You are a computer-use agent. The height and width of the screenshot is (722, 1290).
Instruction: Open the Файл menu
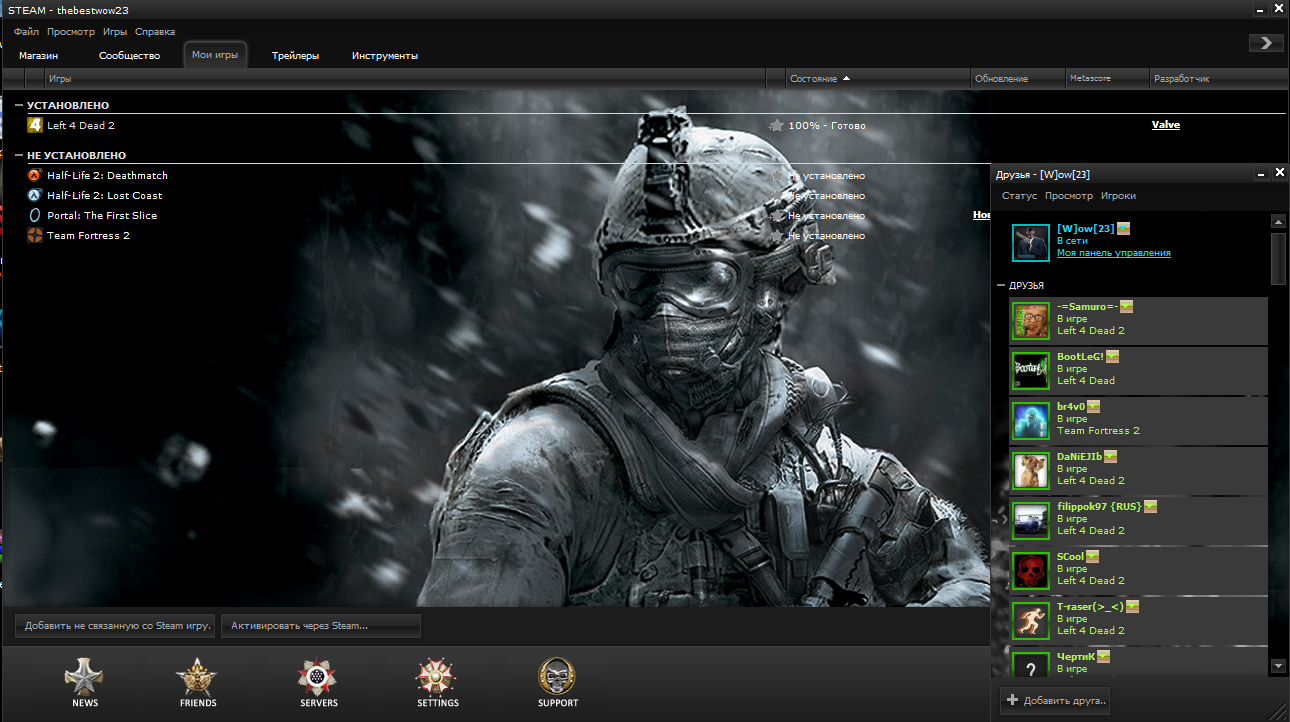point(26,32)
